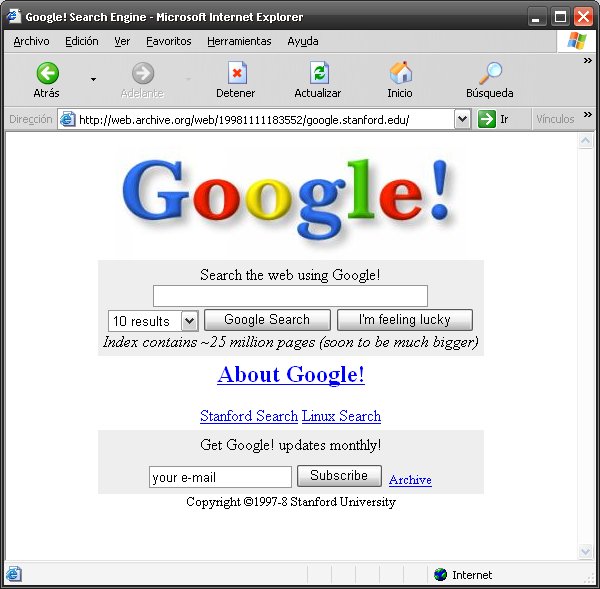The height and width of the screenshot is (589, 600).
Task: Click the Google Search button
Action: point(267,320)
